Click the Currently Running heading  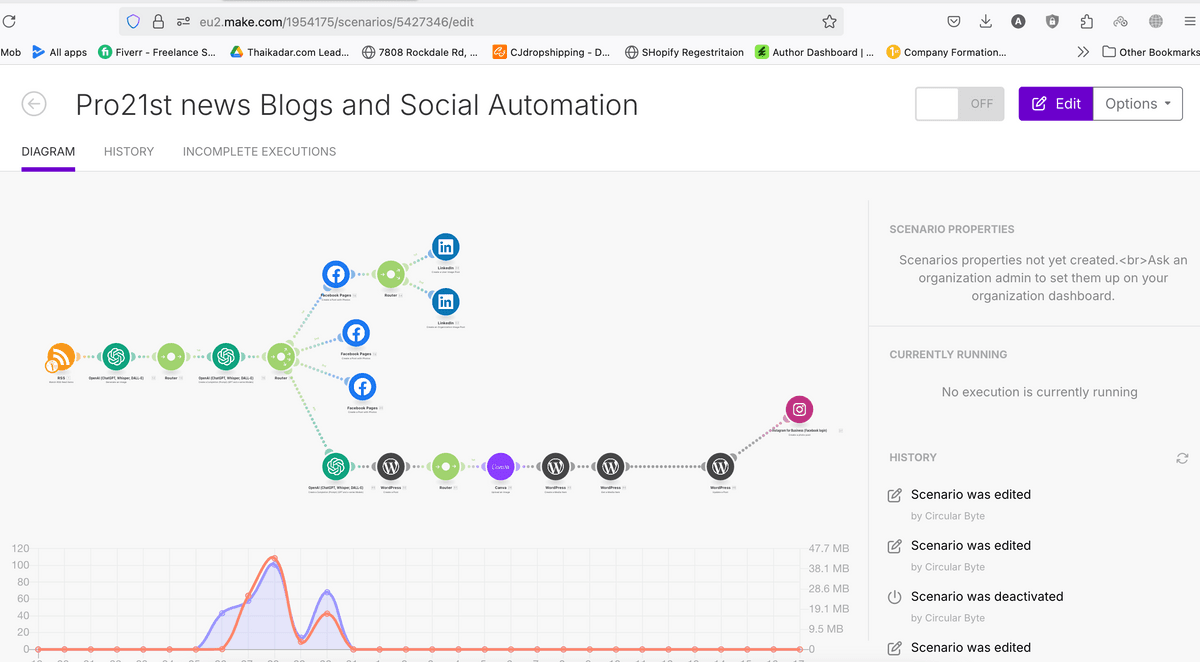pyautogui.click(x=948, y=354)
